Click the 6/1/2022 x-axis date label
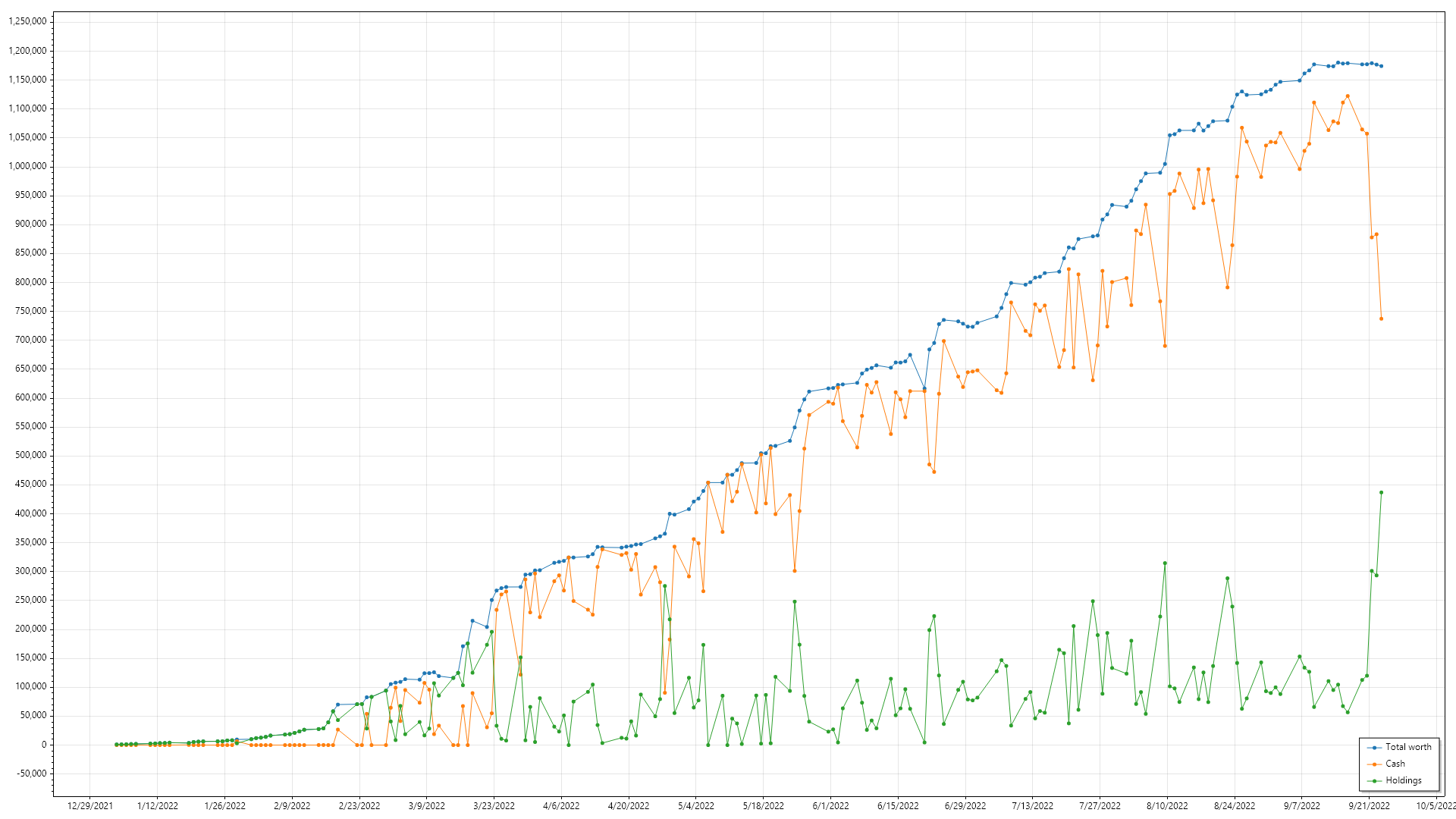 pos(830,805)
